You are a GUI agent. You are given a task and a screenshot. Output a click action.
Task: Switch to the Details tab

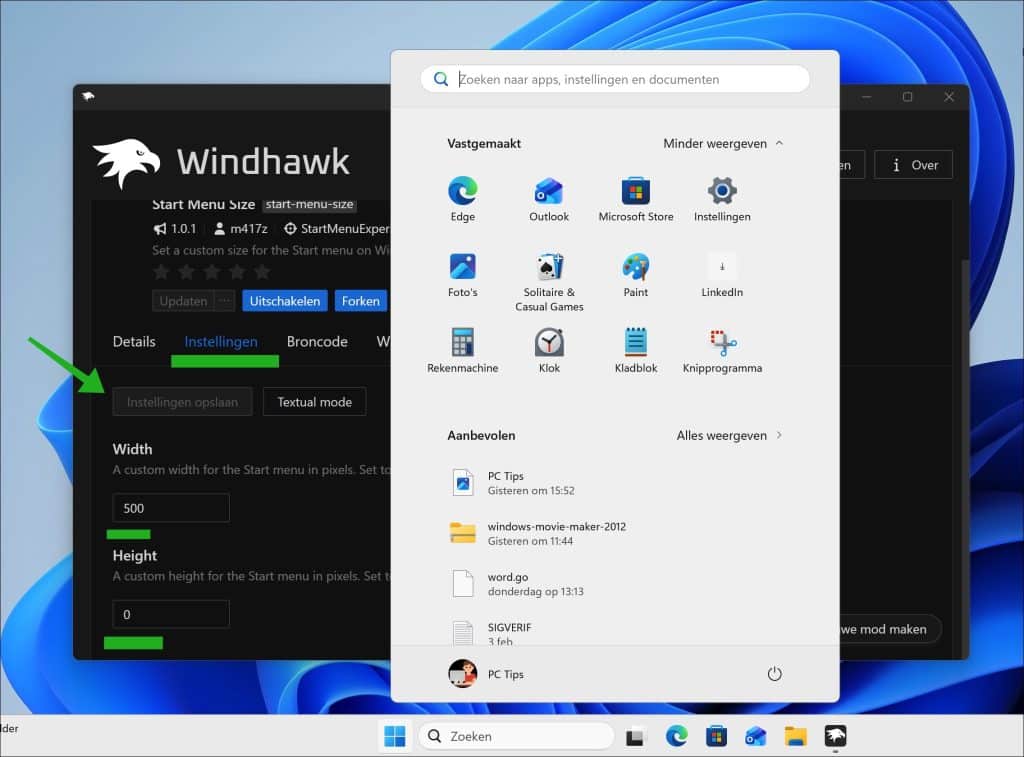[133, 341]
